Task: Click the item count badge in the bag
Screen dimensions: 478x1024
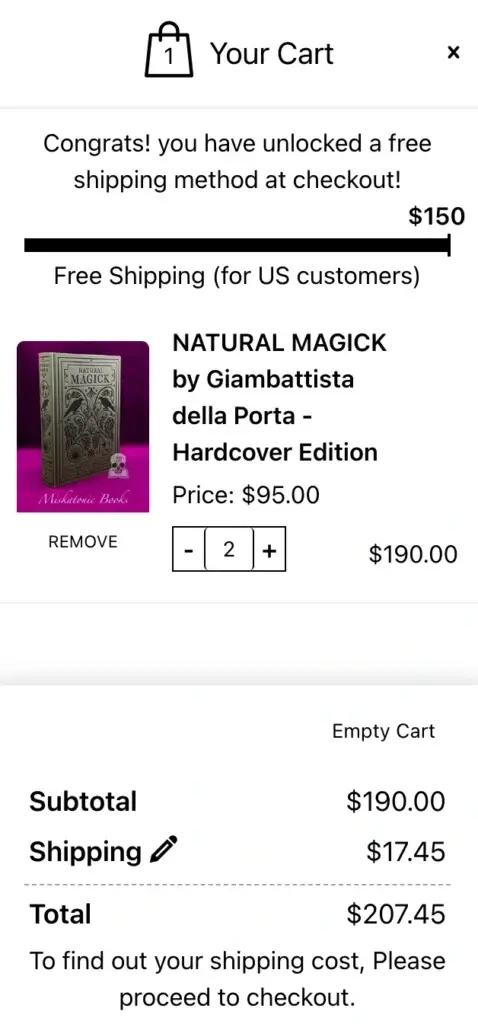Action: 169,57
